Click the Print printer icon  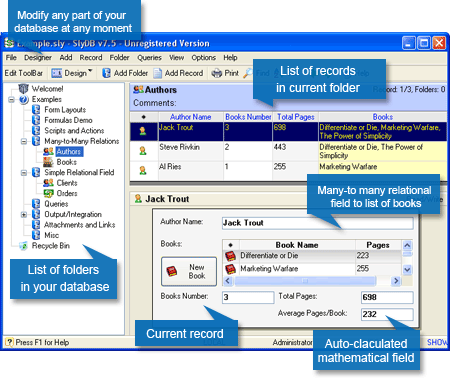pyautogui.click(x=217, y=73)
